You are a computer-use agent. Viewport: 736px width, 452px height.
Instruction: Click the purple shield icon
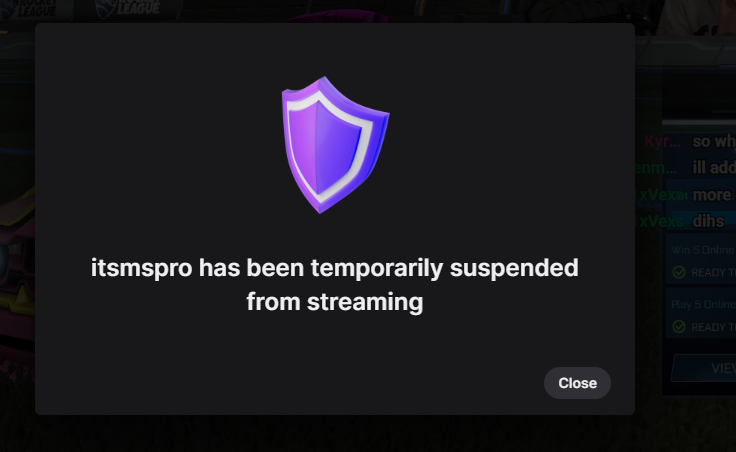coord(335,145)
